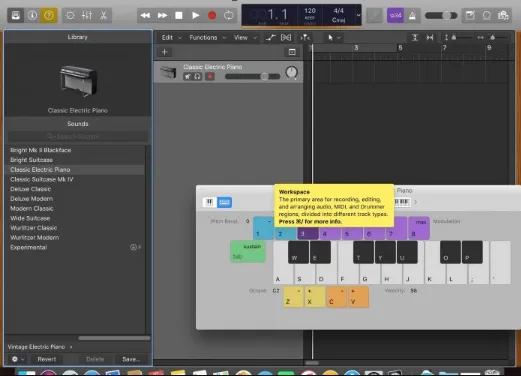Mute the Classic Electric Piano track
521x376 pixels.
pos(188,77)
